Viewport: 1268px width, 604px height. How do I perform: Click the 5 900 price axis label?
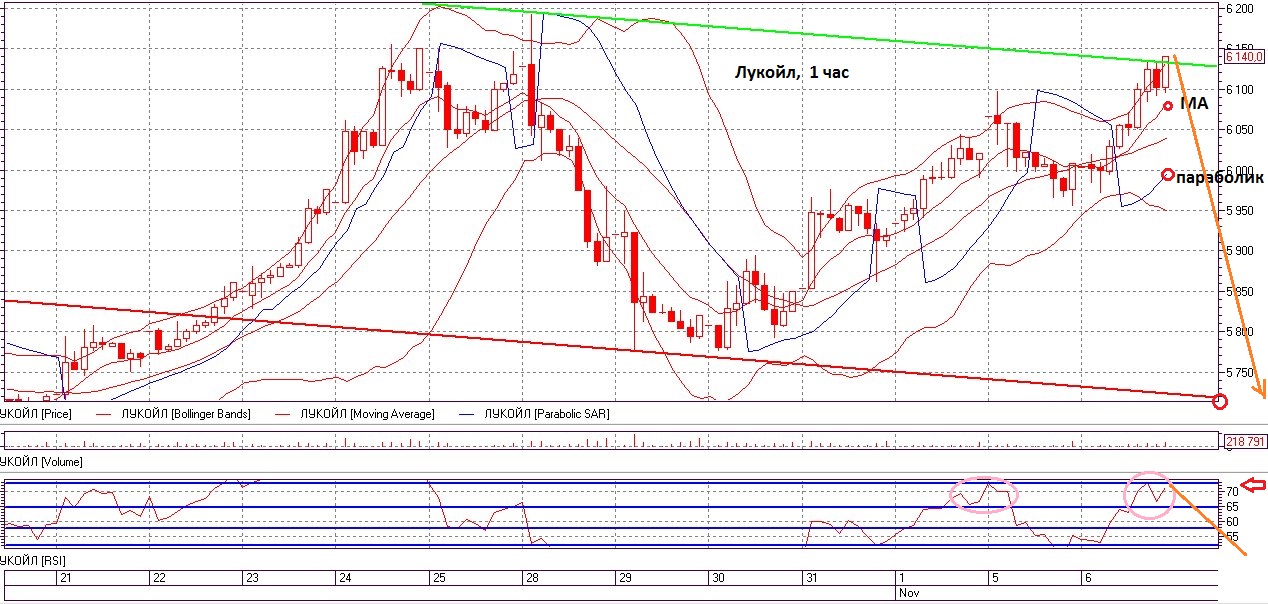[x=1238, y=251]
